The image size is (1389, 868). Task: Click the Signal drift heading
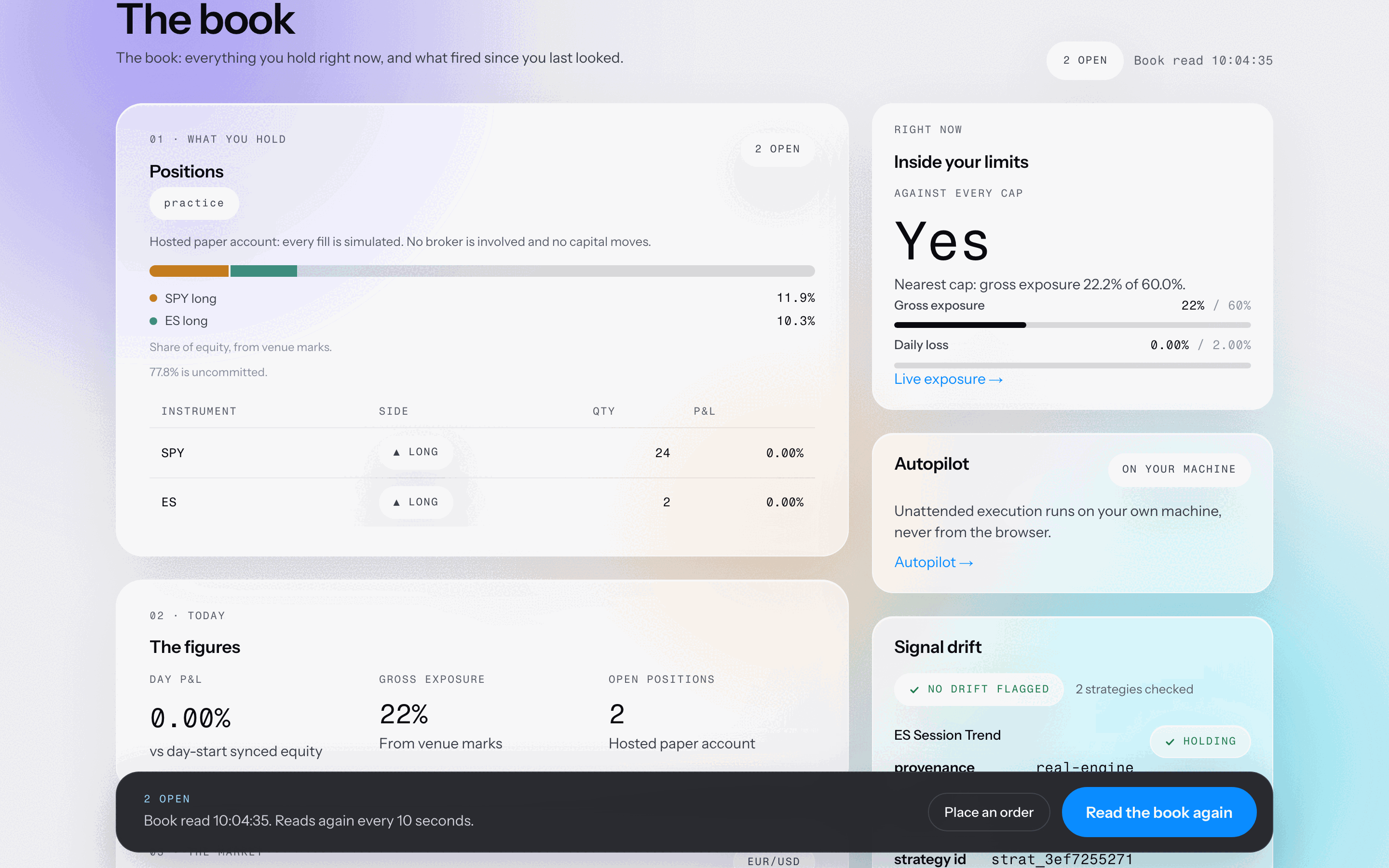[938, 647]
